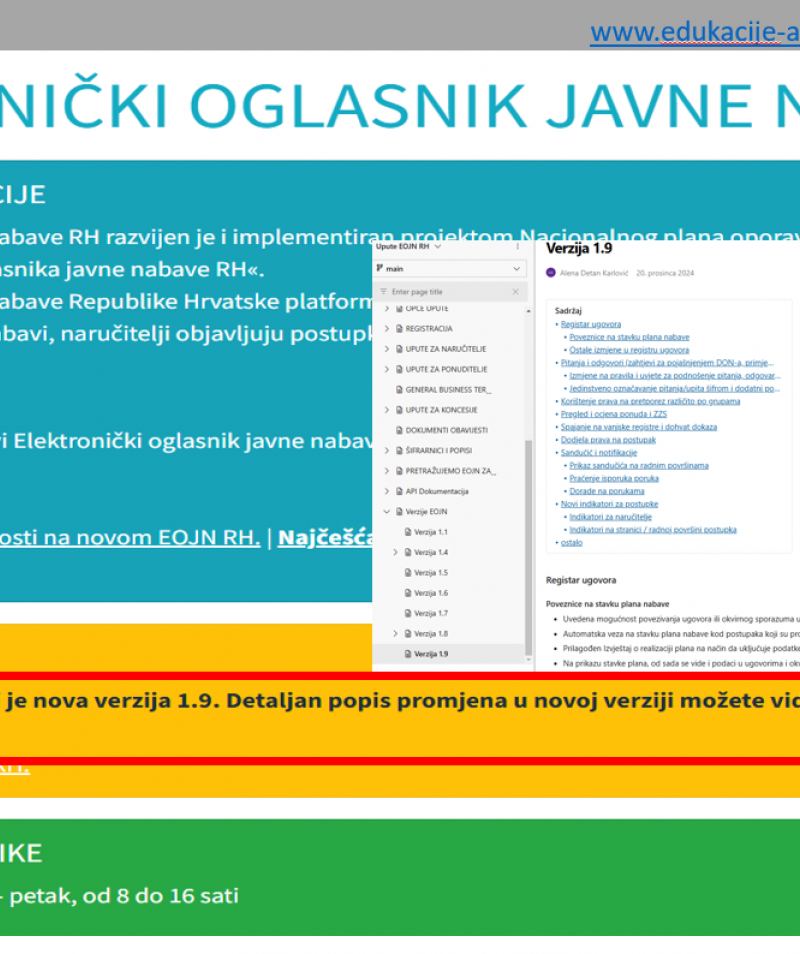Open Pregled i ocjena ponuda i ZZS link

(x=614, y=414)
